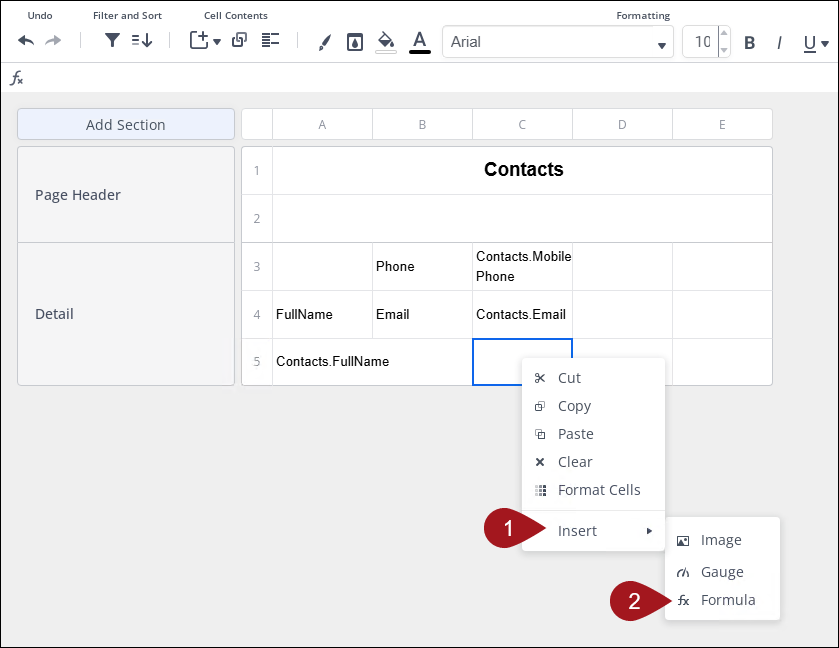Select row 2 header

[x=257, y=218]
